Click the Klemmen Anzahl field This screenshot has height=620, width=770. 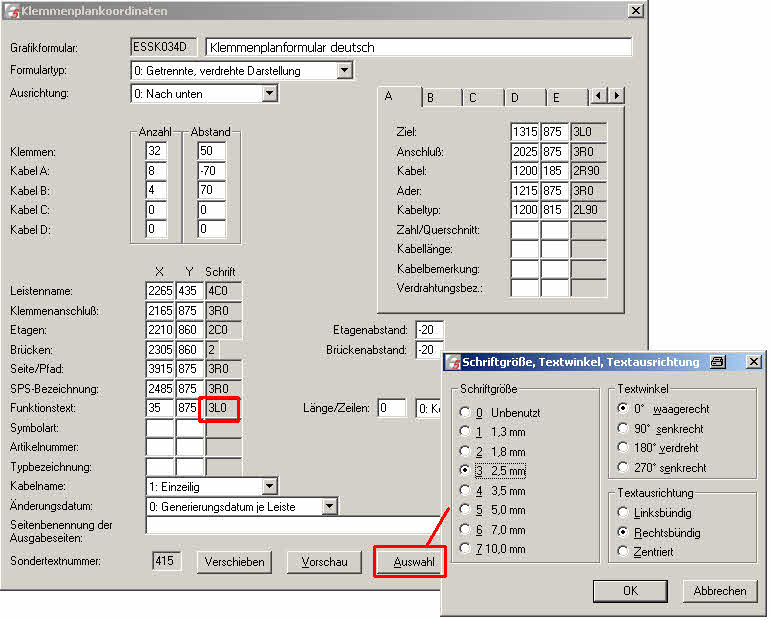(x=156, y=151)
